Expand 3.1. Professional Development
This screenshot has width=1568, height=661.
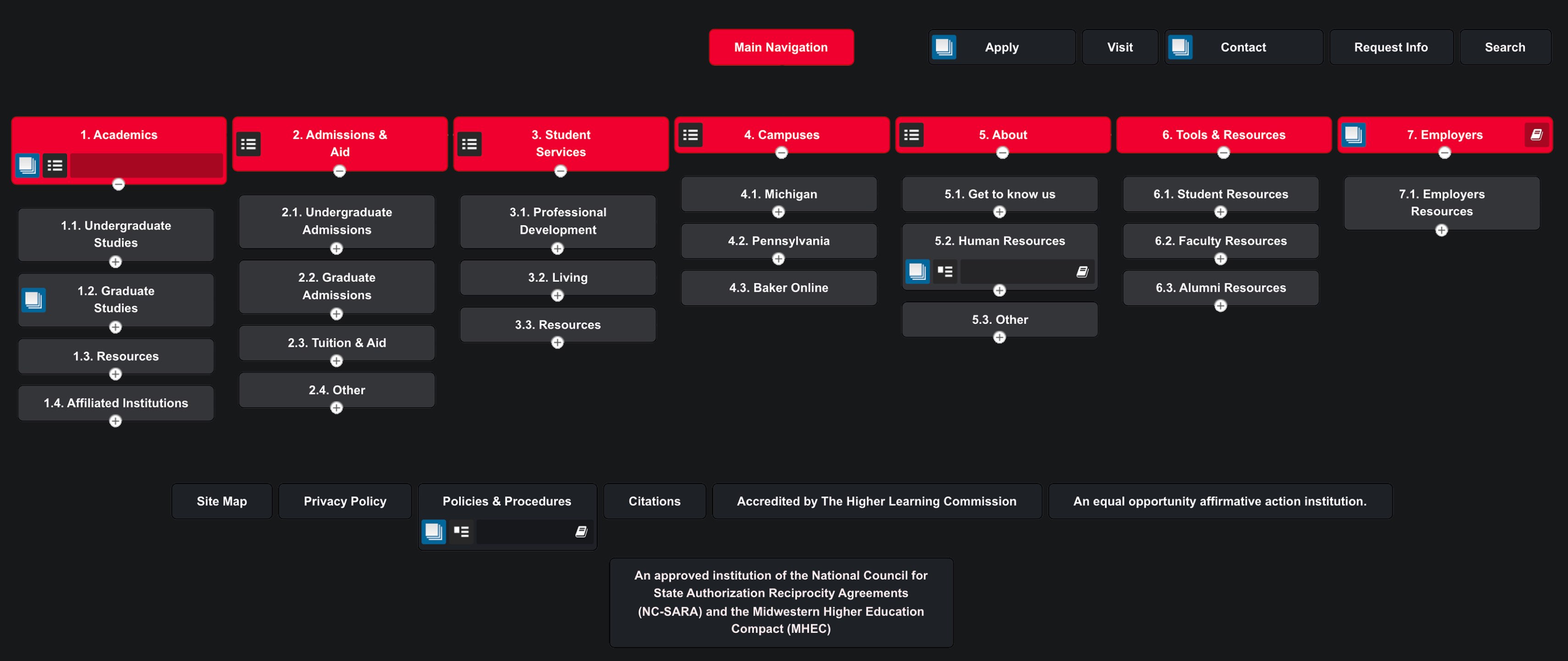click(557, 248)
